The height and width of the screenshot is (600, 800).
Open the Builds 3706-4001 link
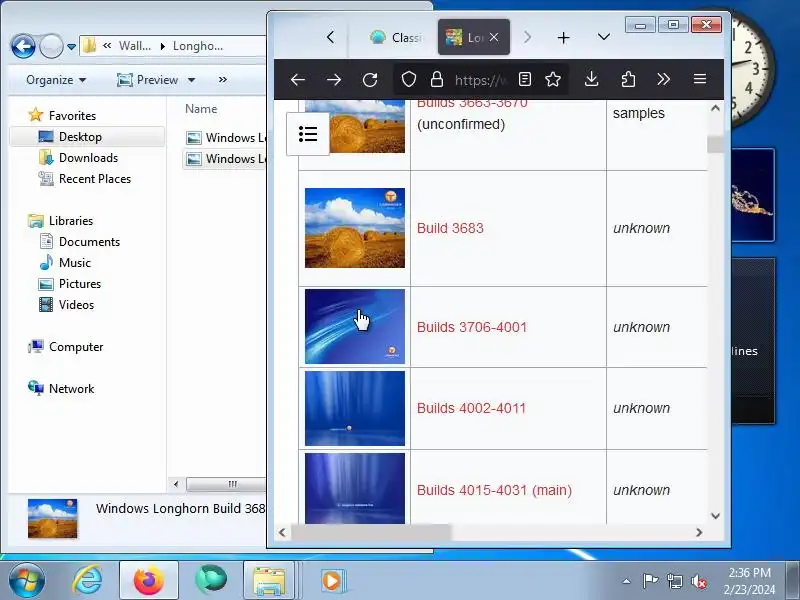pos(472,327)
